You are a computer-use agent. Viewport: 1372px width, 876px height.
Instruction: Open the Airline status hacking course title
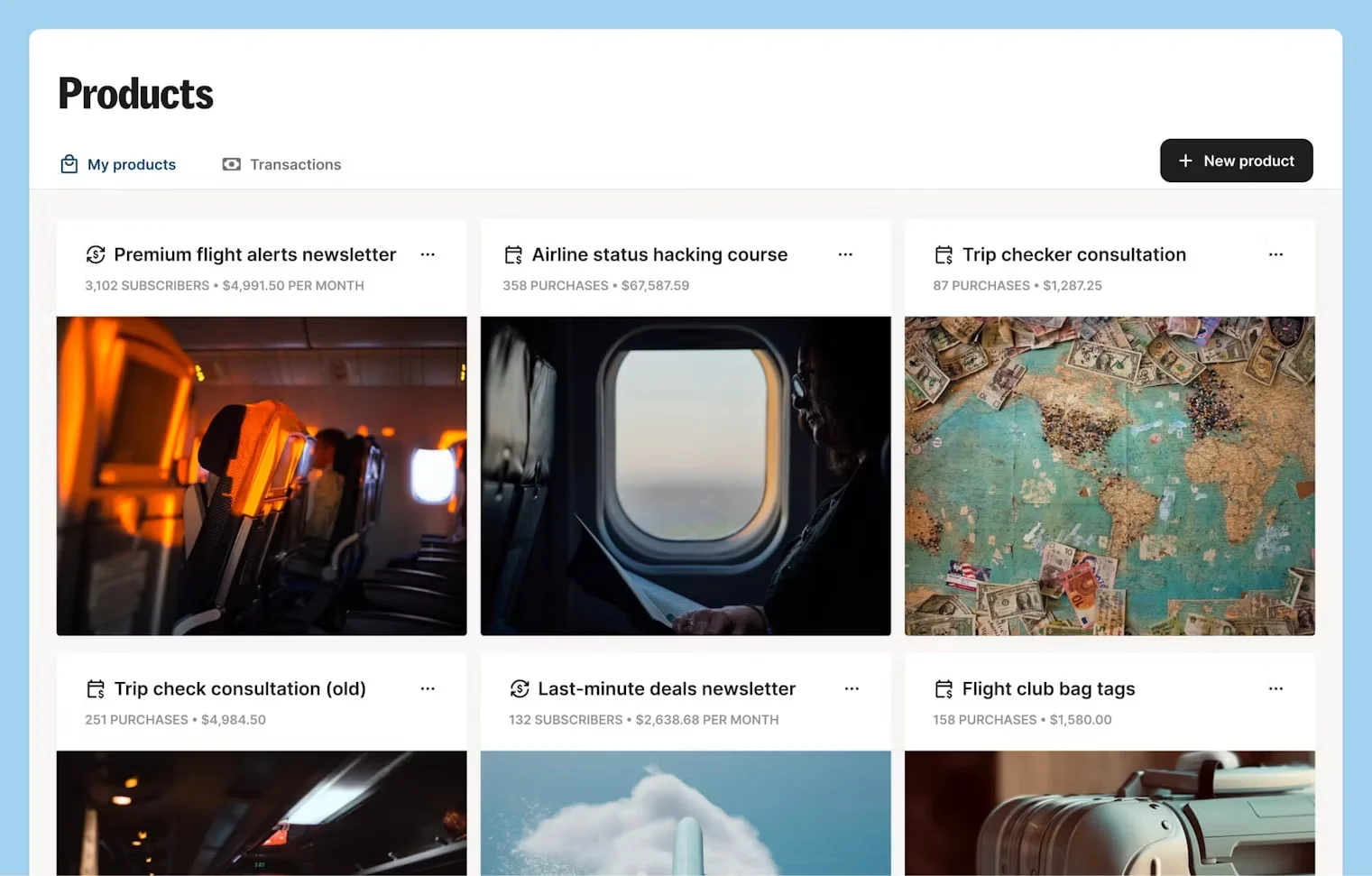659,254
